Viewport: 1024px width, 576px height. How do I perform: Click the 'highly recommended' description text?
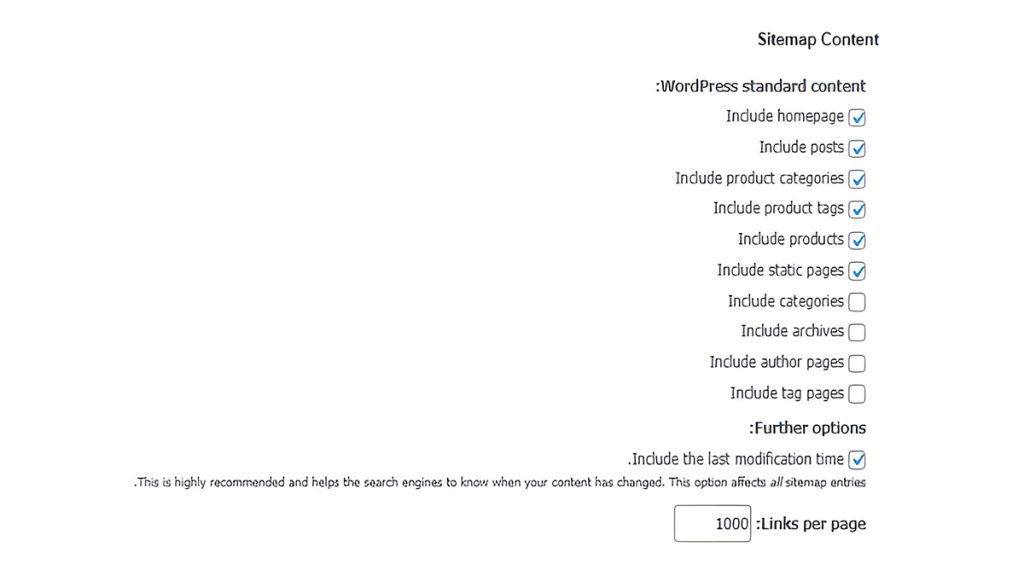(500, 482)
